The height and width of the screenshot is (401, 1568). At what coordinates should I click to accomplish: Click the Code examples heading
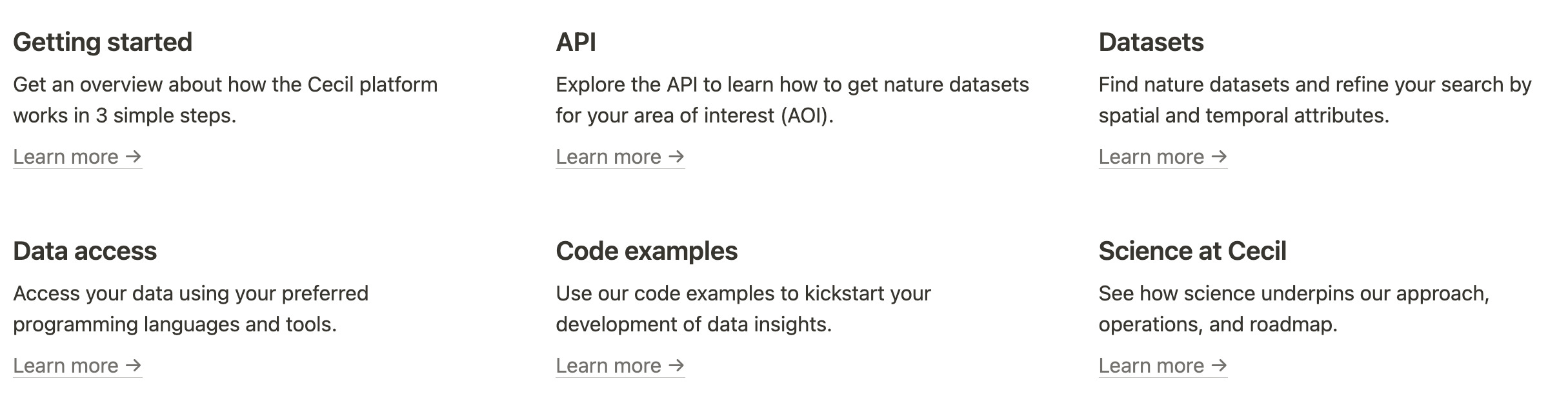click(647, 251)
